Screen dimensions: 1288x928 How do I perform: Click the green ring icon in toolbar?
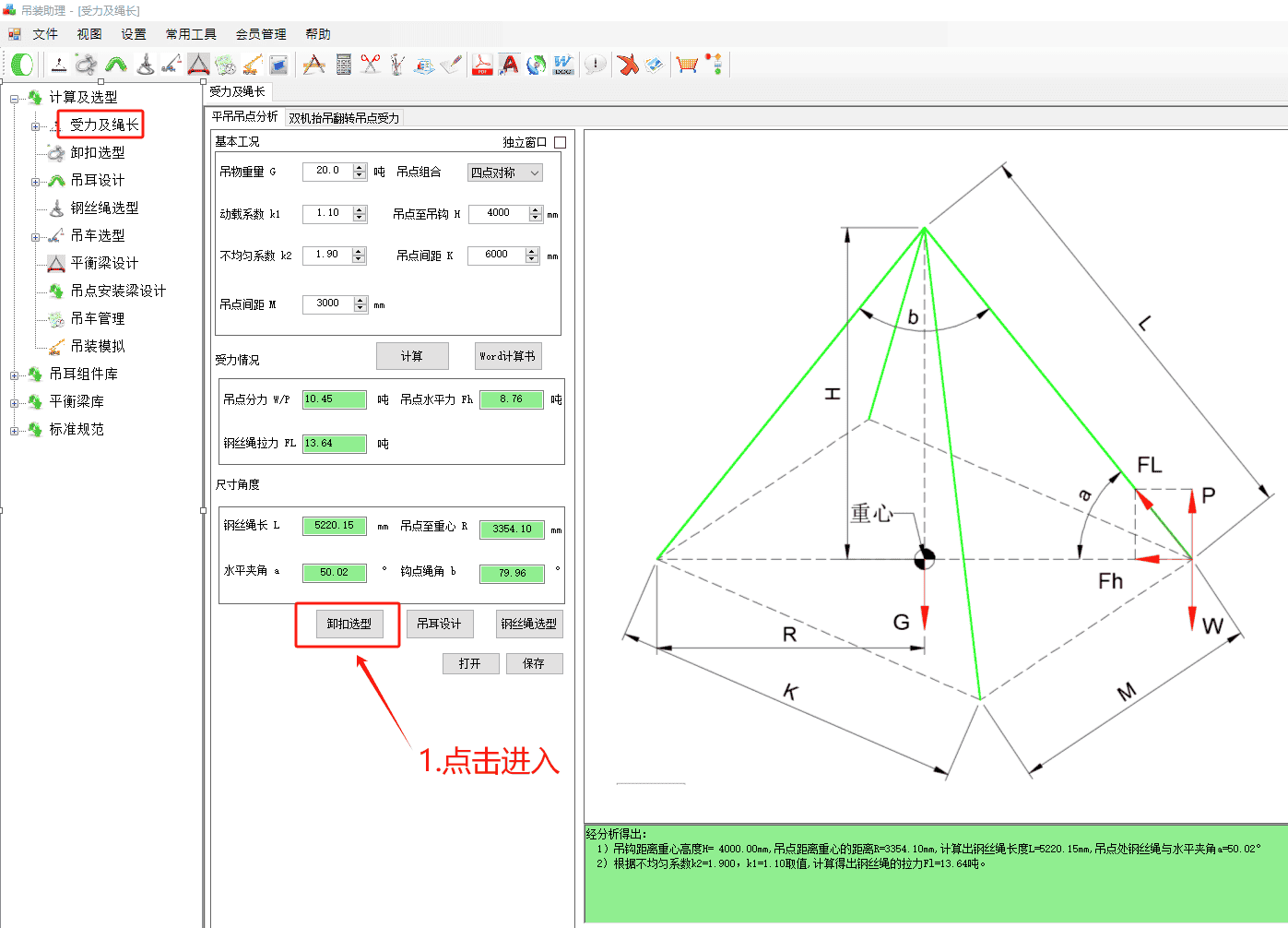tap(22, 65)
